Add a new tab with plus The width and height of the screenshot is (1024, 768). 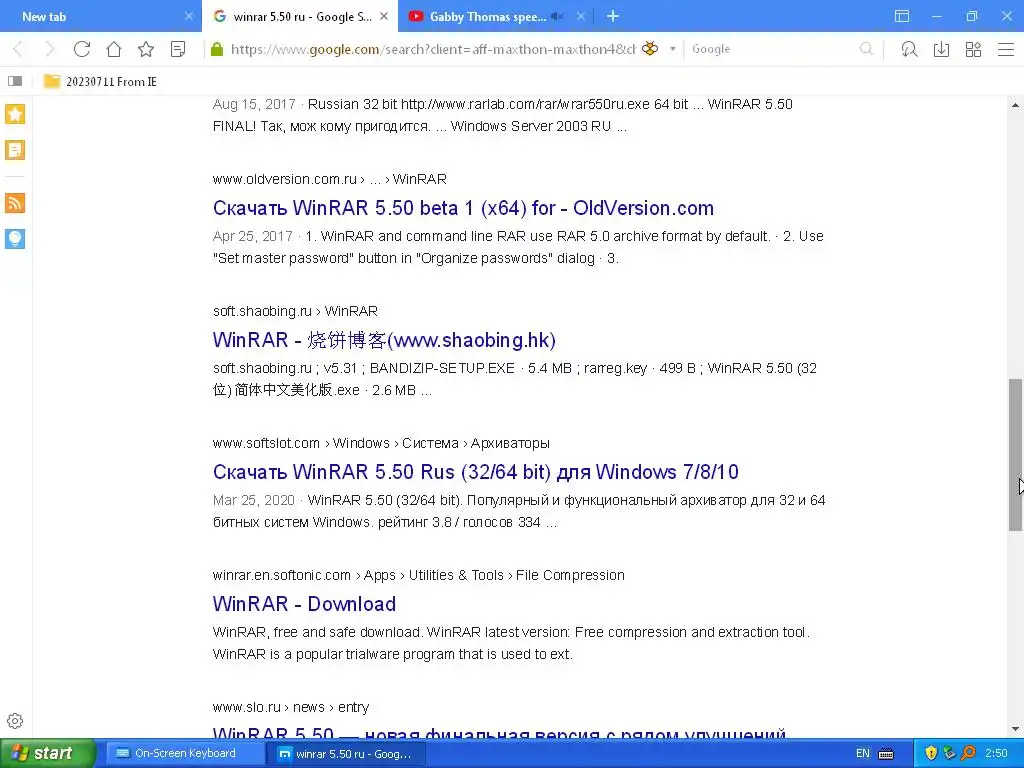tap(613, 16)
